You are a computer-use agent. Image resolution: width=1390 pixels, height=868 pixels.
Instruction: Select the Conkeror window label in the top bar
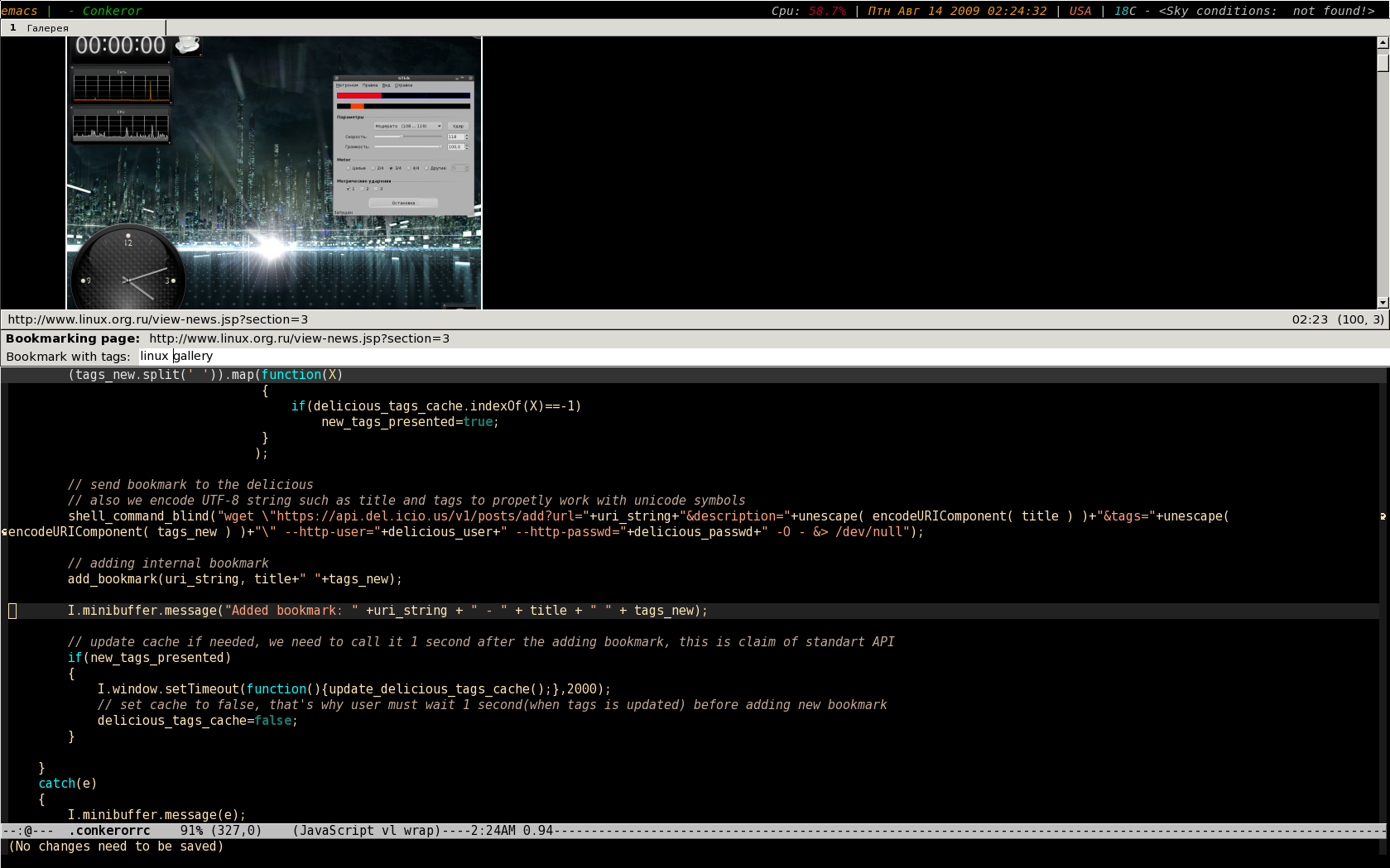point(112,11)
